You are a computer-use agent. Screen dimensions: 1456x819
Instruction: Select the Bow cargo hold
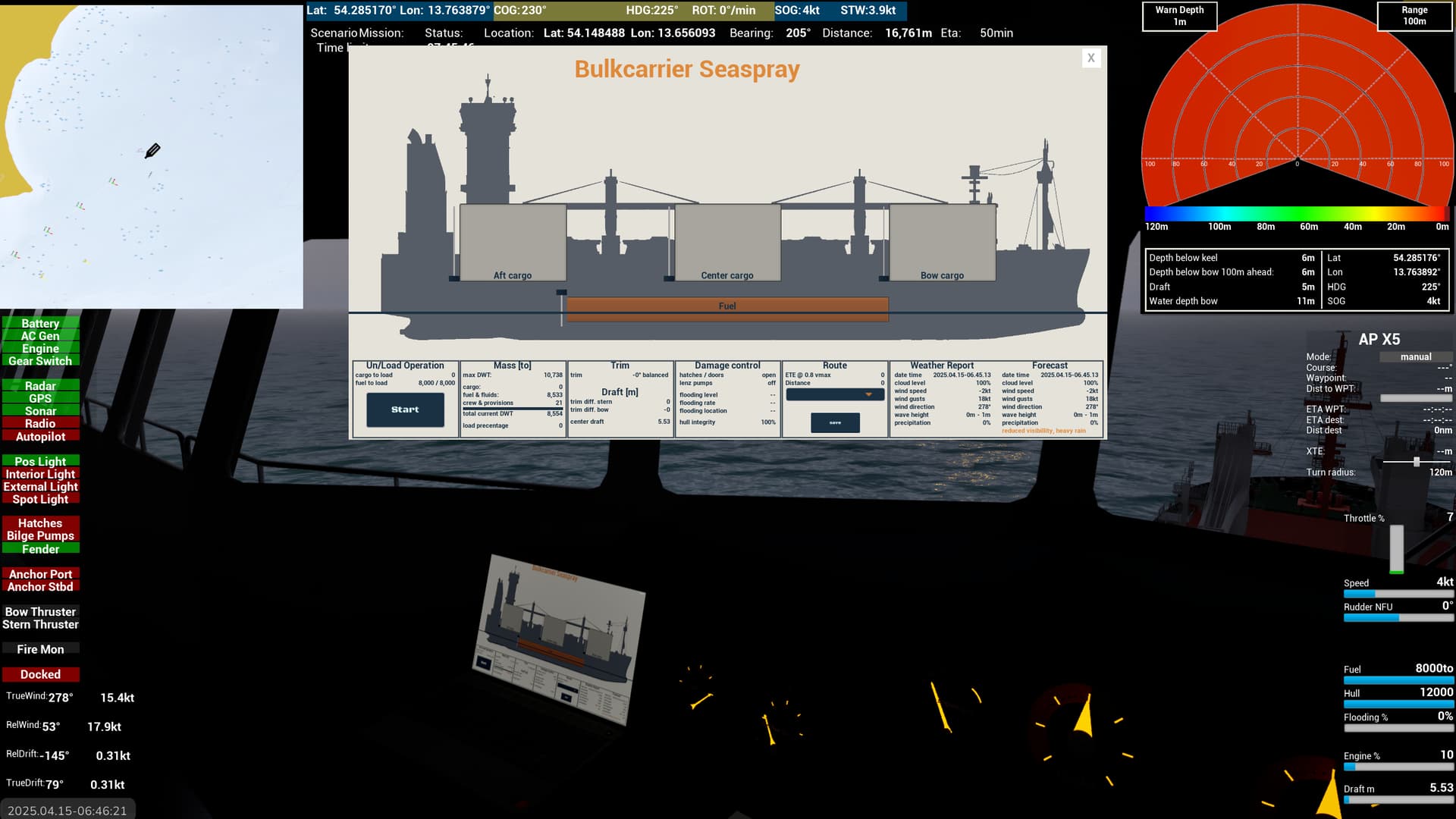click(x=942, y=243)
